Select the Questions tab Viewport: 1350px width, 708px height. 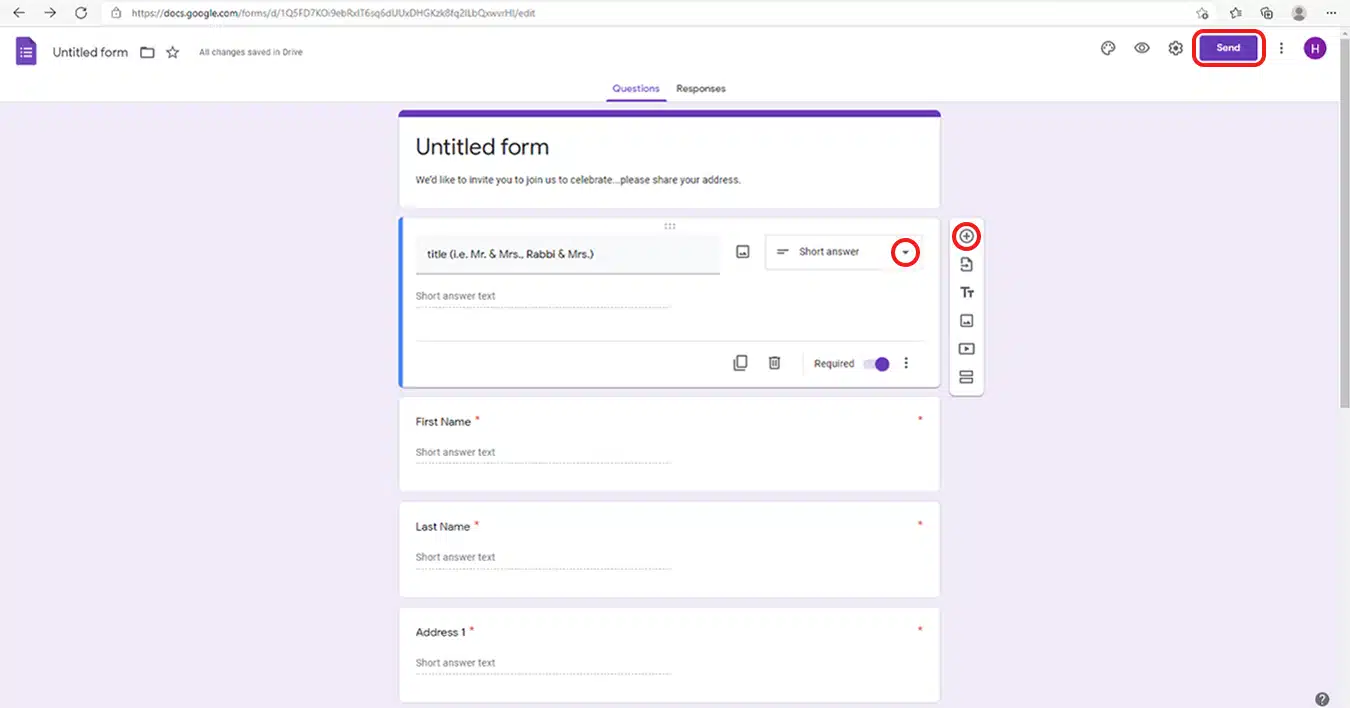tap(636, 88)
